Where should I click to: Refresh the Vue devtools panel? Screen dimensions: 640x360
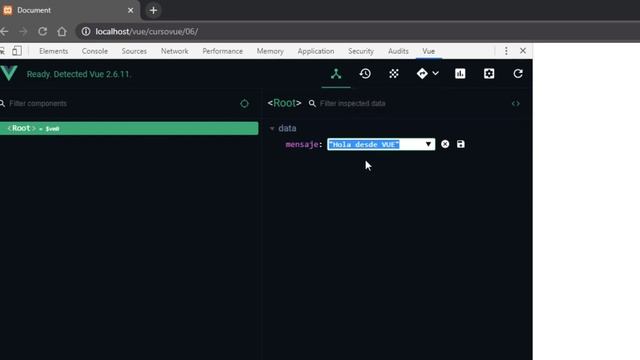coord(518,74)
